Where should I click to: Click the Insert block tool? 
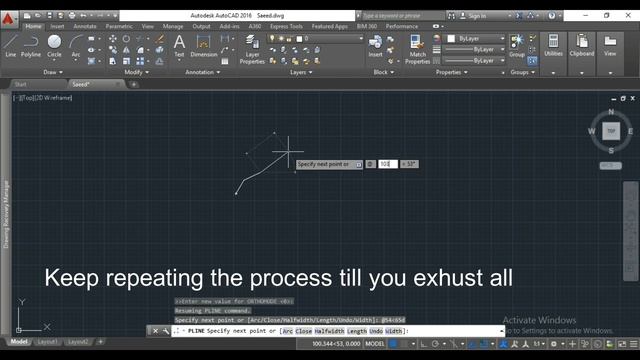coord(375,46)
